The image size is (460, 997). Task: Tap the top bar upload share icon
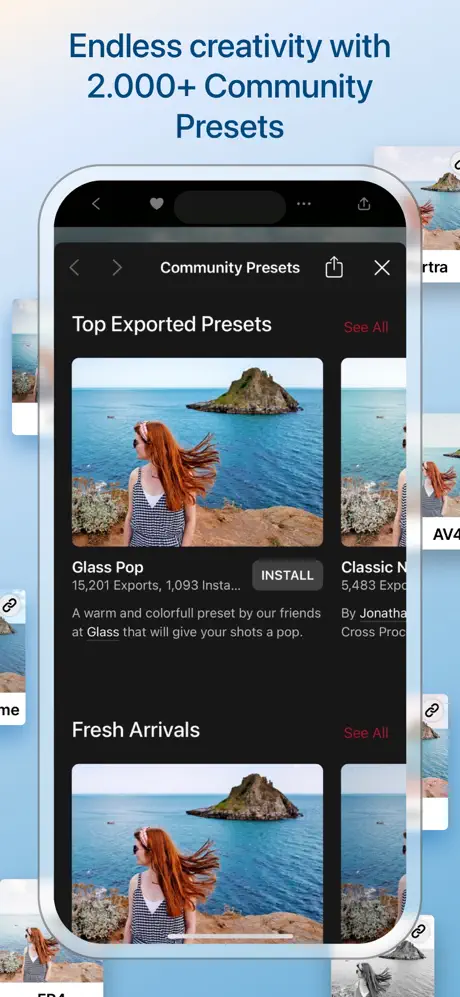[363, 203]
